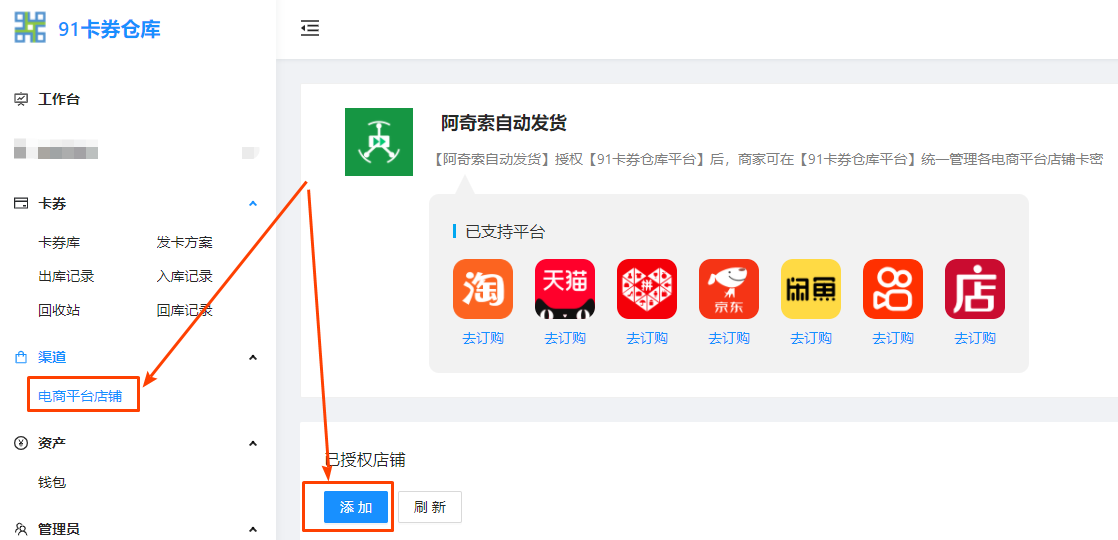This screenshot has height=540, width=1118.
Task: Click the 管理员 menu section label
Action: click(x=58, y=529)
